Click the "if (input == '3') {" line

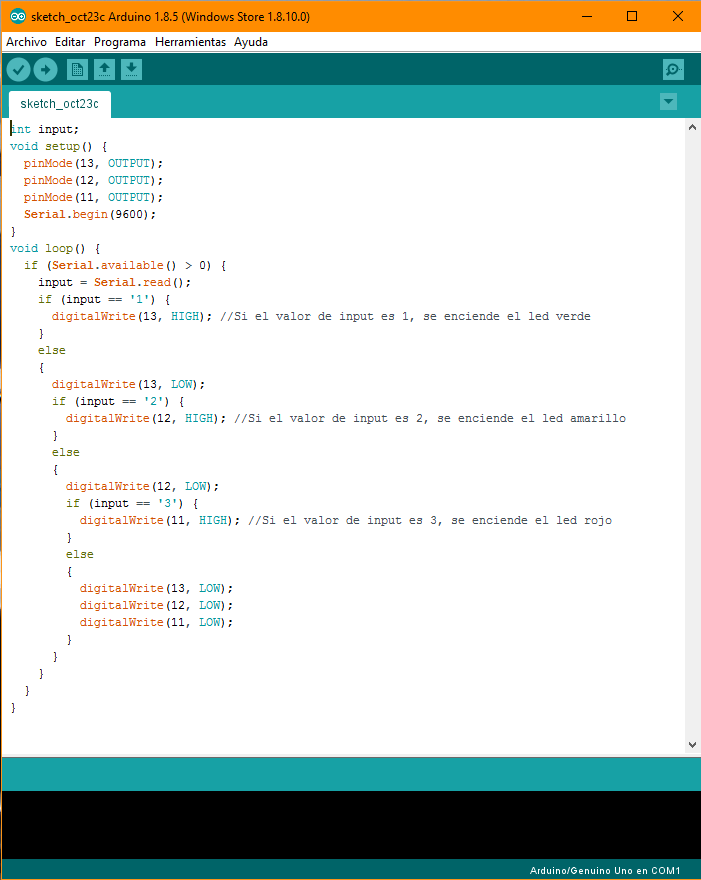click(132, 503)
